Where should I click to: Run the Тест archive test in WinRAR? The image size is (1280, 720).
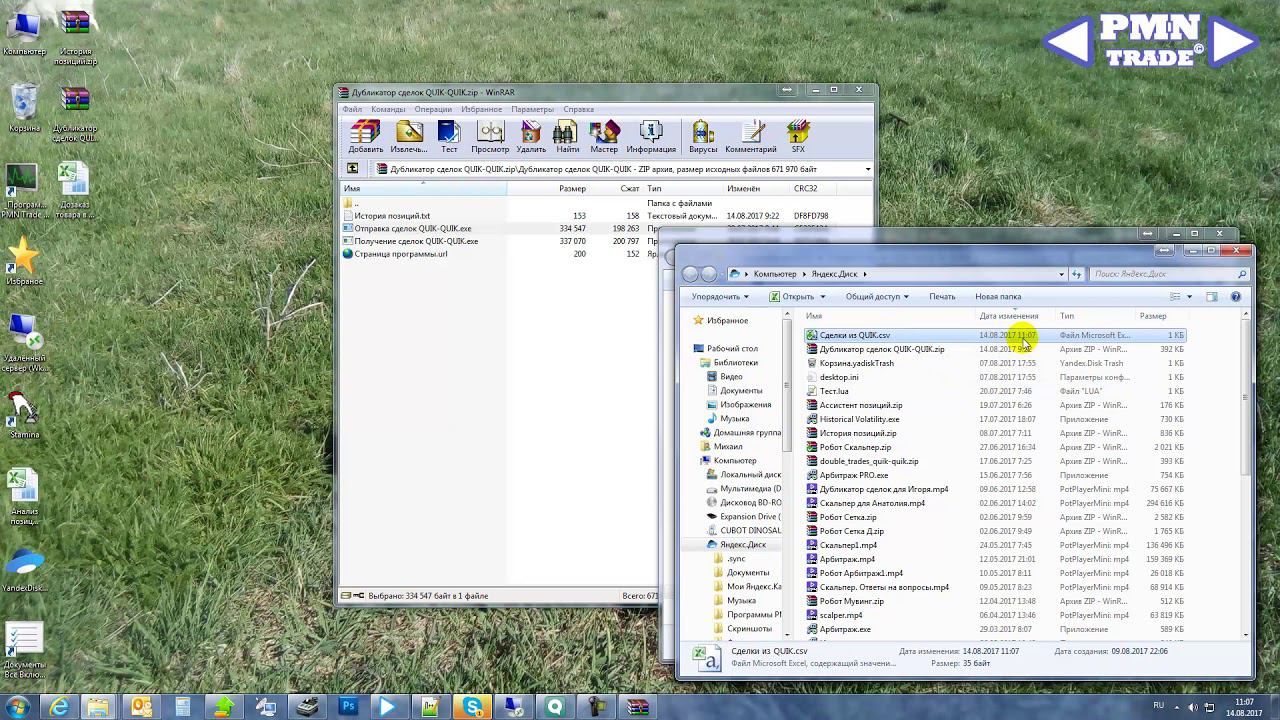pos(449,137)
